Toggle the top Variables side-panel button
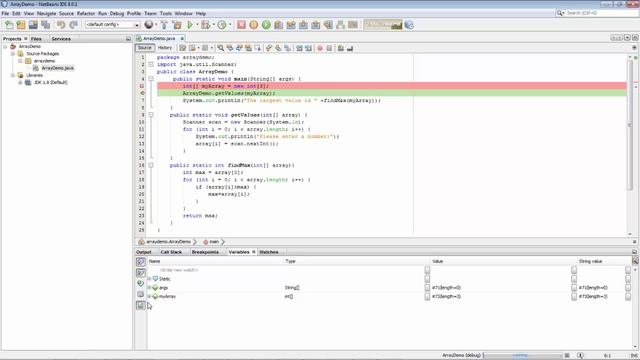 coord(140,261)
